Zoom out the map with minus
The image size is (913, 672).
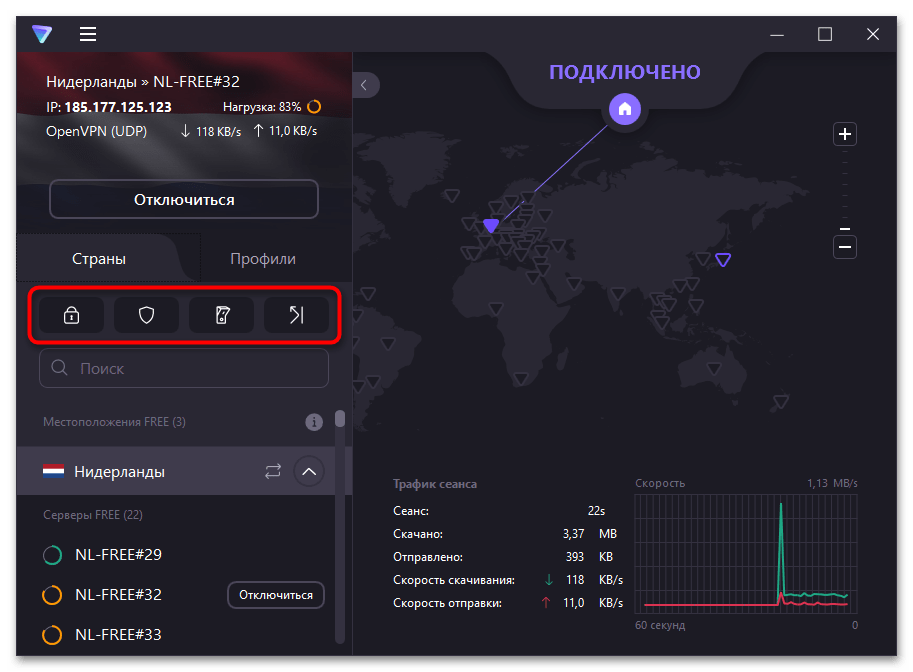[845, 246]
